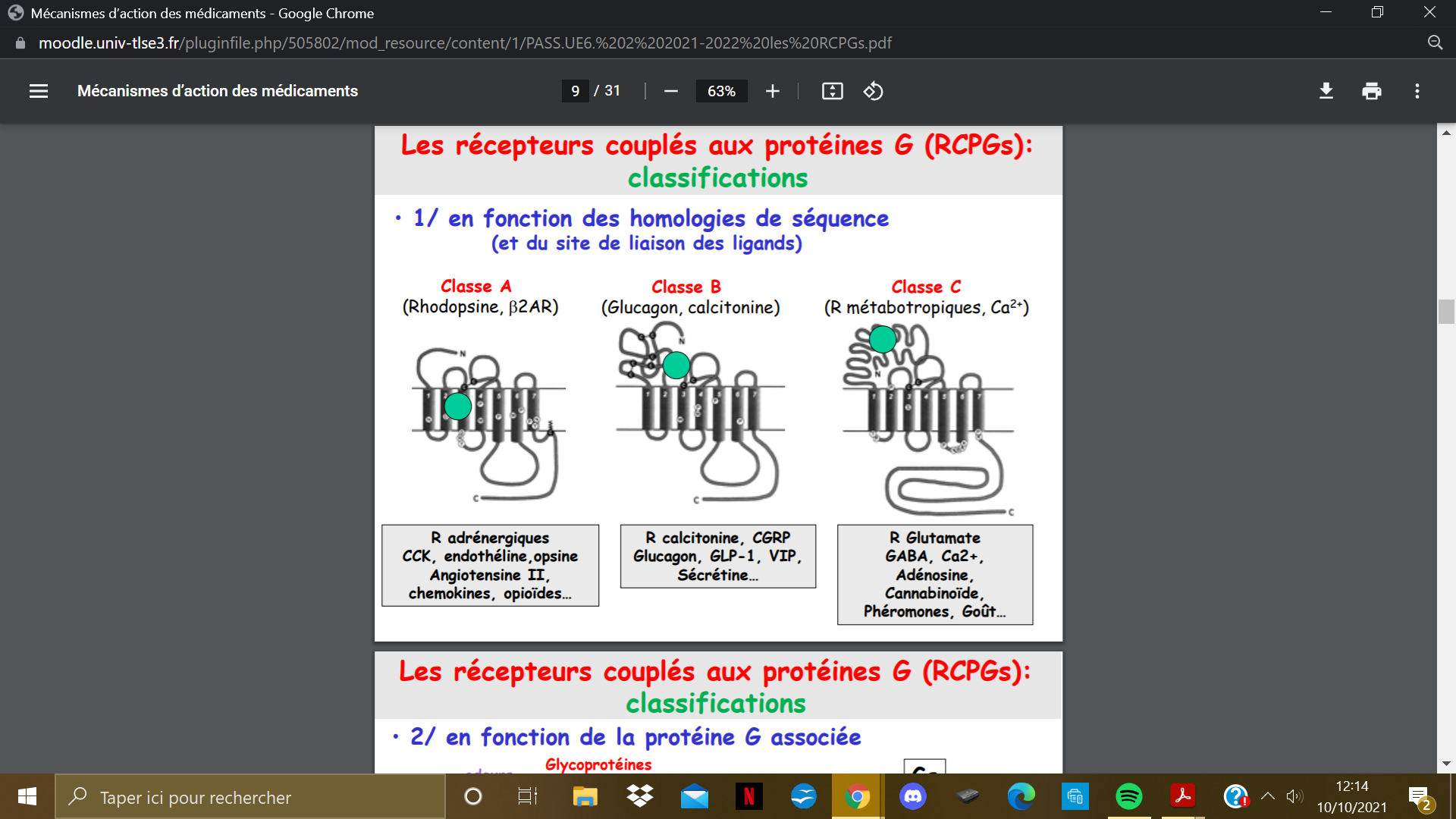Click the zoom out minus button

point(670,91)
